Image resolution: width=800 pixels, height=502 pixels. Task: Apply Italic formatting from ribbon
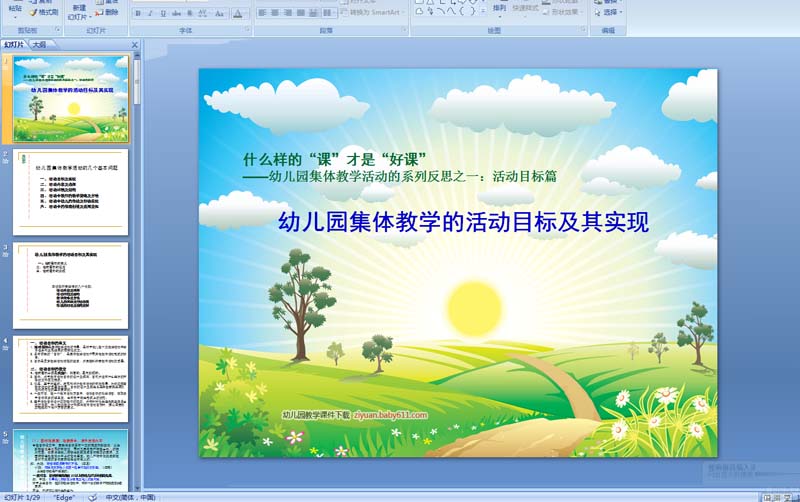[151, 14]
